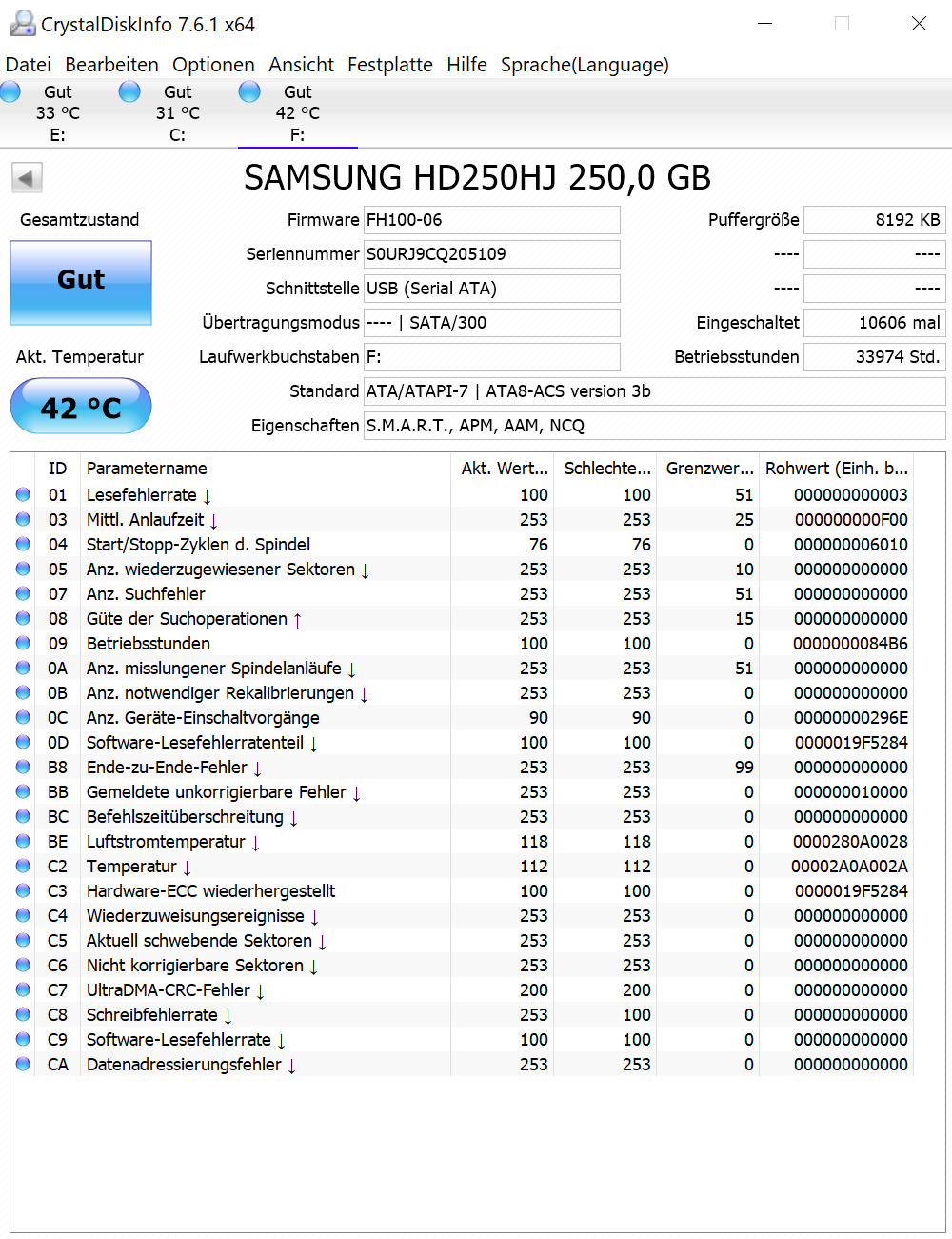Close the CrystalDiskInfo window
952x1239 pixels.
pos(919,24)
